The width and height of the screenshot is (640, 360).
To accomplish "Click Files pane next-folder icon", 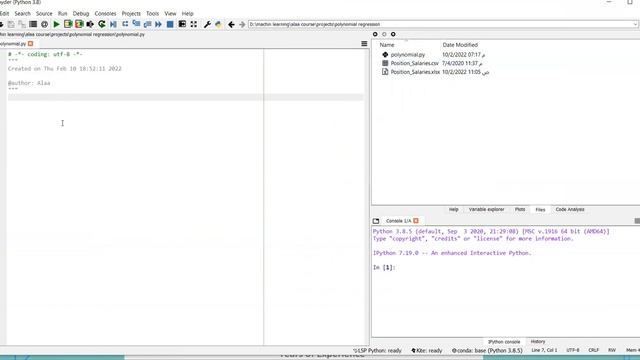I will click(384, 34).
